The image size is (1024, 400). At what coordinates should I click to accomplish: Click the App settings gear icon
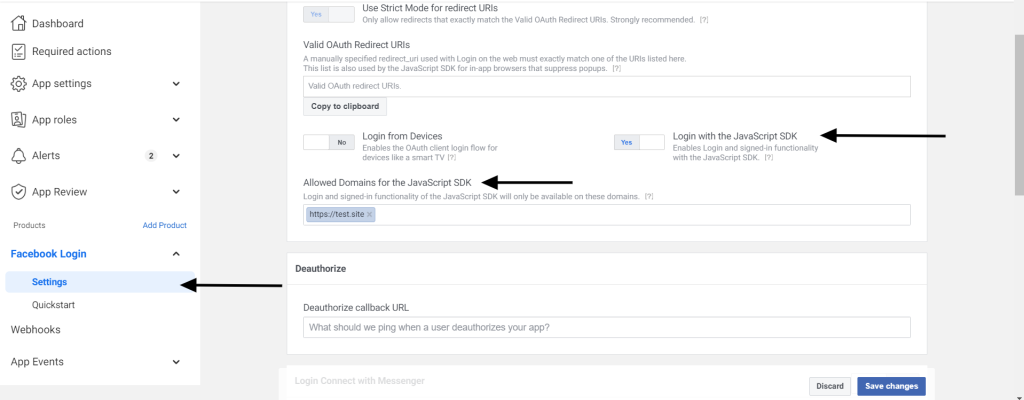click(x=18, y=84)
